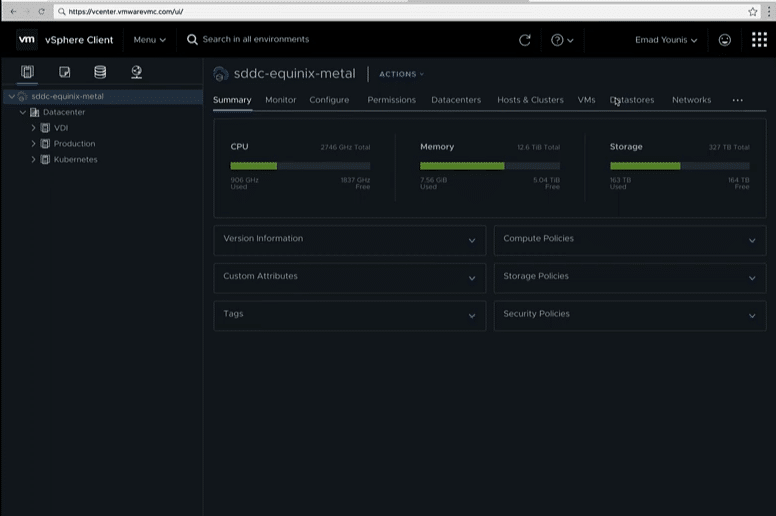Open the ACTIONS dropdown
The width and height of the screenshot is (776, 516).
(401, 74)
